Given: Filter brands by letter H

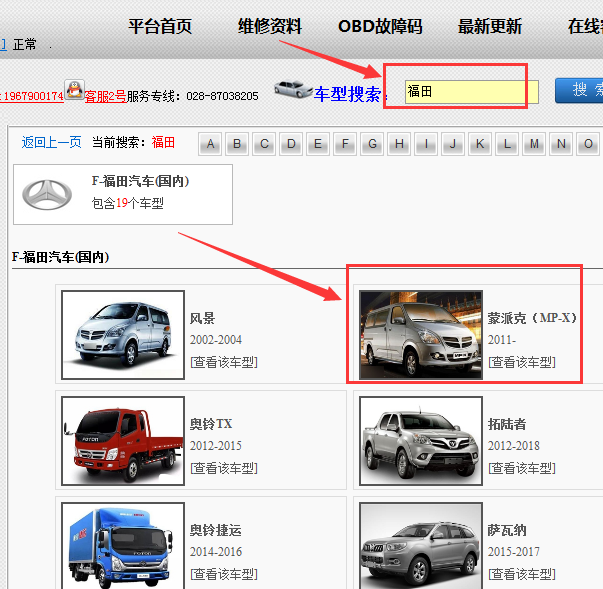Looking at the screenshot, I should pos(399,144).
